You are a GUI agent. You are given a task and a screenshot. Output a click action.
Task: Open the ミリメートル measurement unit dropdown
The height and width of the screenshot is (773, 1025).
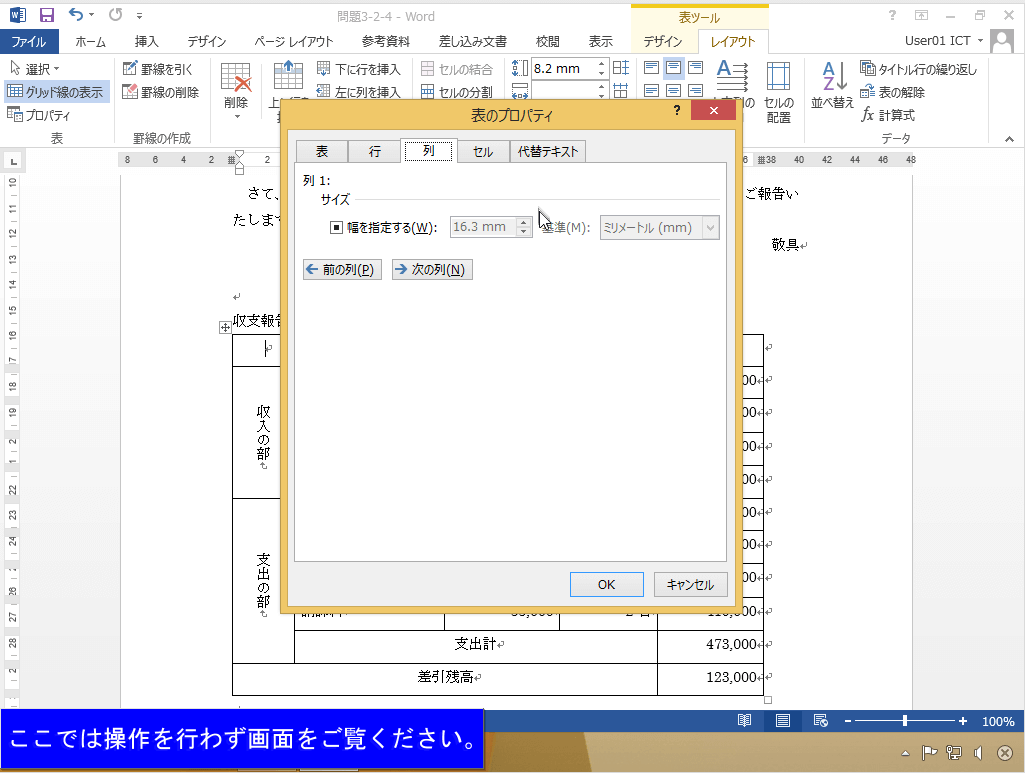point(658,227)
